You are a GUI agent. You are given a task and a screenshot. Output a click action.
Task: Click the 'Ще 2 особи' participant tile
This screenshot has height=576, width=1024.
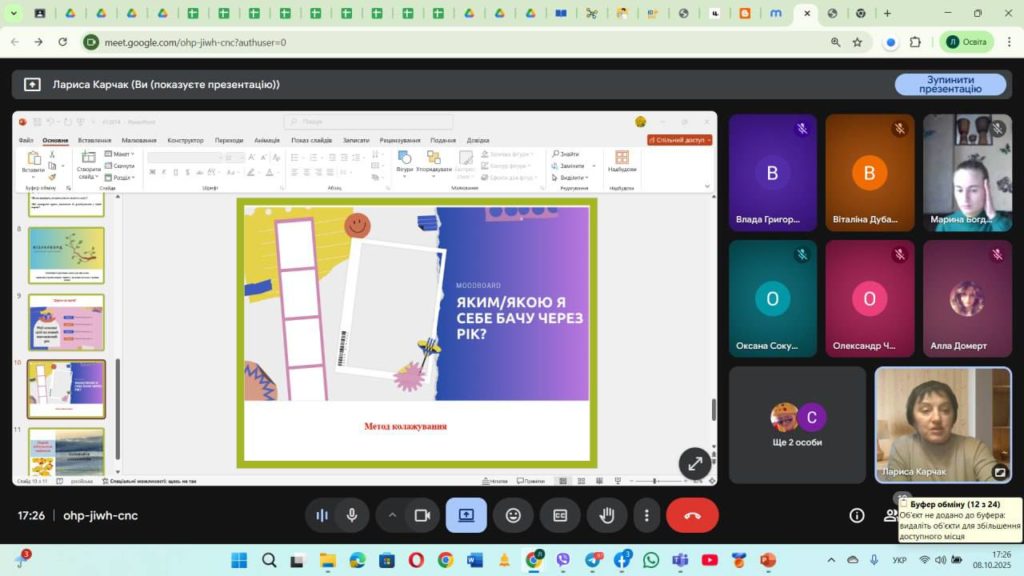[x=797, y=424]
